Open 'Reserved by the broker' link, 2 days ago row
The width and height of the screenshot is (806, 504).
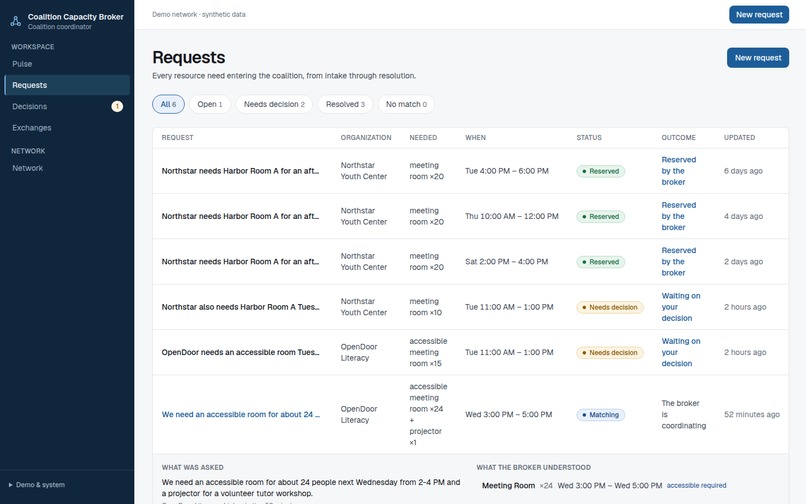[x=679, y=261]
